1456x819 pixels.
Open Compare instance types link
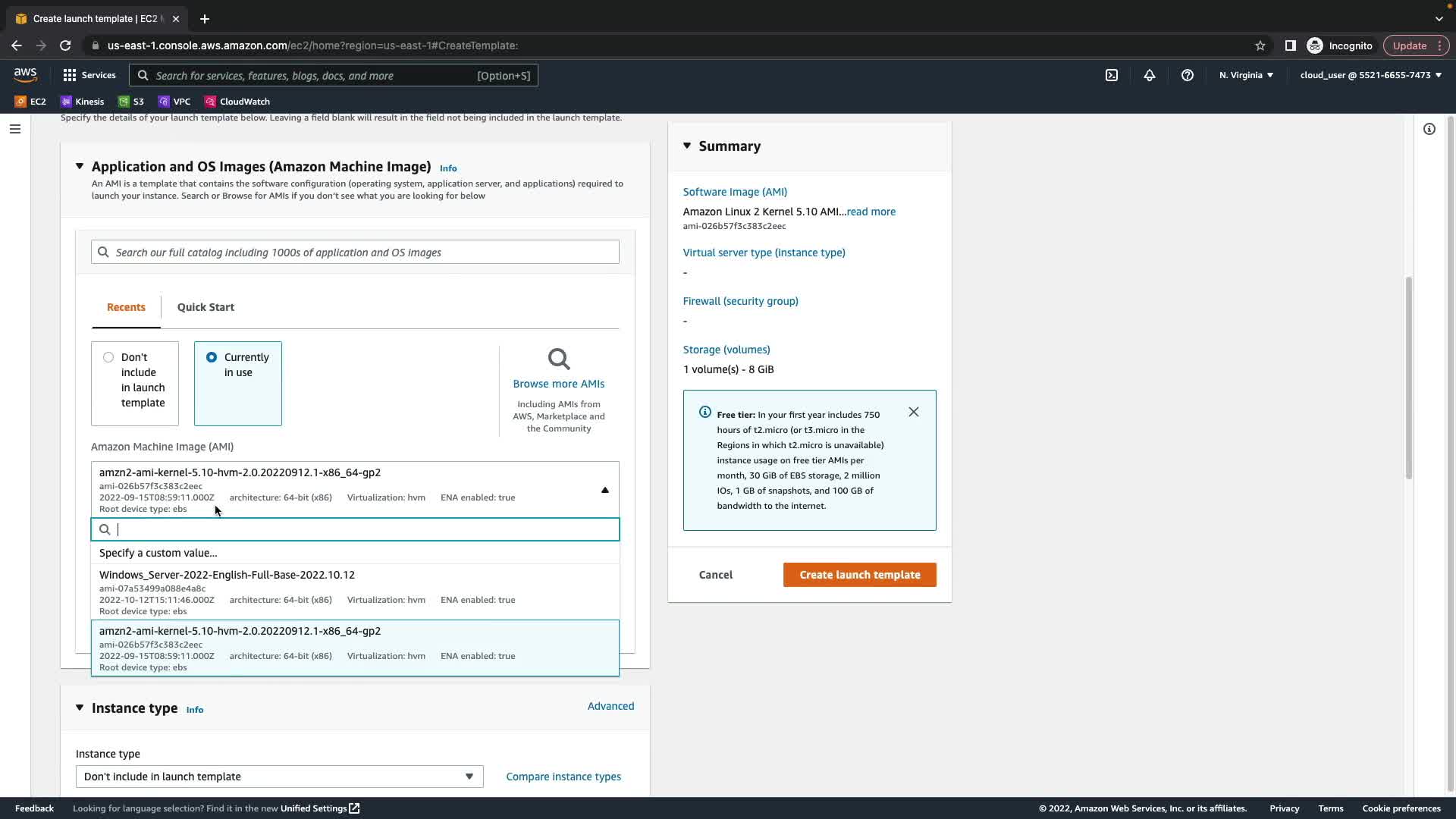[563, 777]
